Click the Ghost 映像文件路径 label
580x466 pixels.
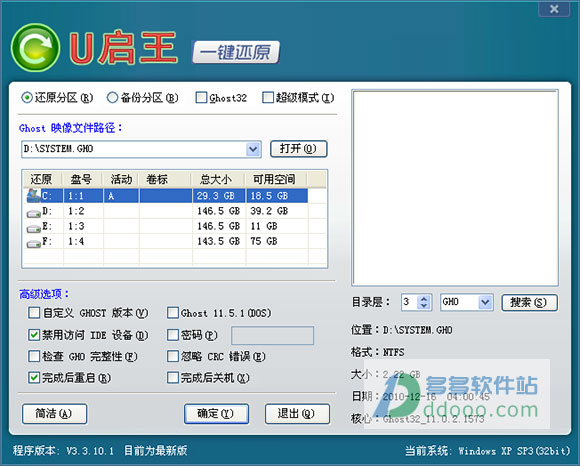[x=70, y=128]
